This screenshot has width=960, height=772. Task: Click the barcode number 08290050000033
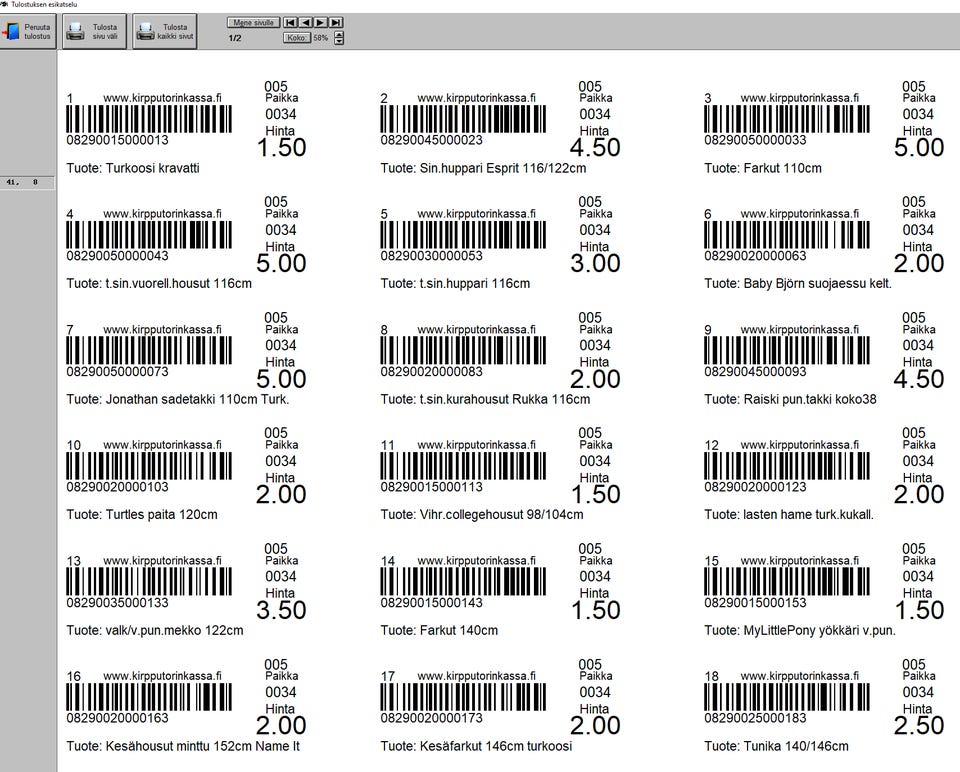click(755, 140)
